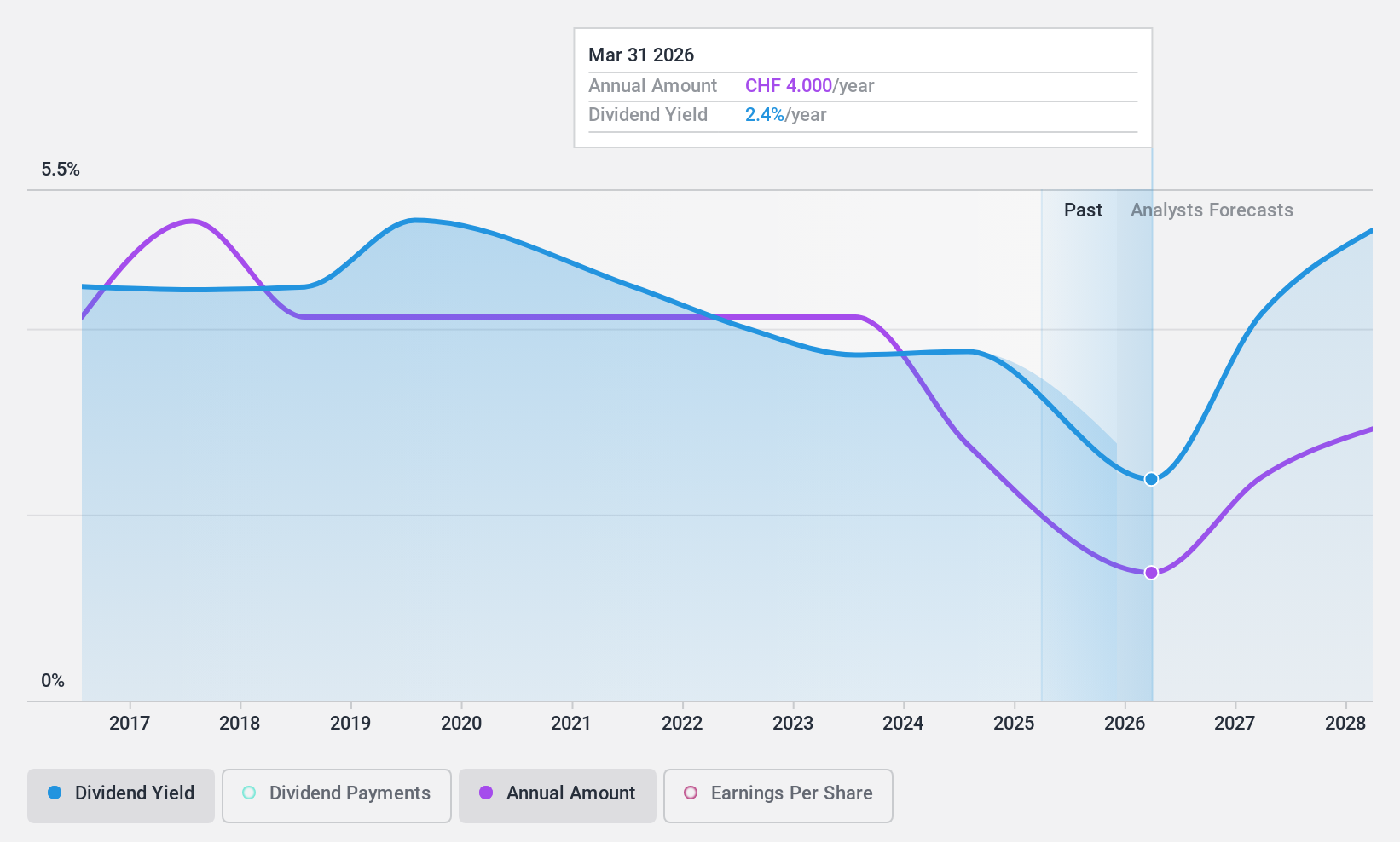Image resolution: width=1400 pixels, height=842 pixels.
Task: Switch to the Past section of chart
Action: tap(1083, 210)
